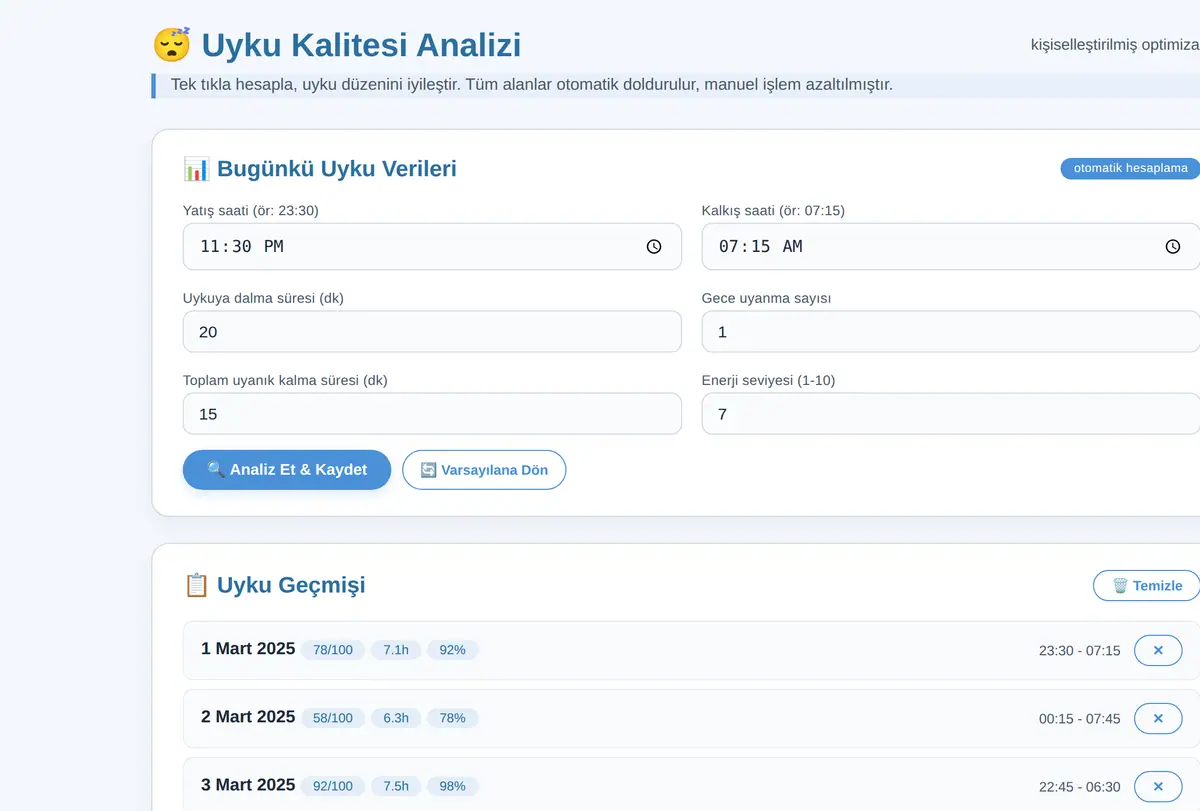Viewport: 1200px width, 811px height.
Task: Delete the 2 Mart 2025 entry
Action: click(1158, 718)
